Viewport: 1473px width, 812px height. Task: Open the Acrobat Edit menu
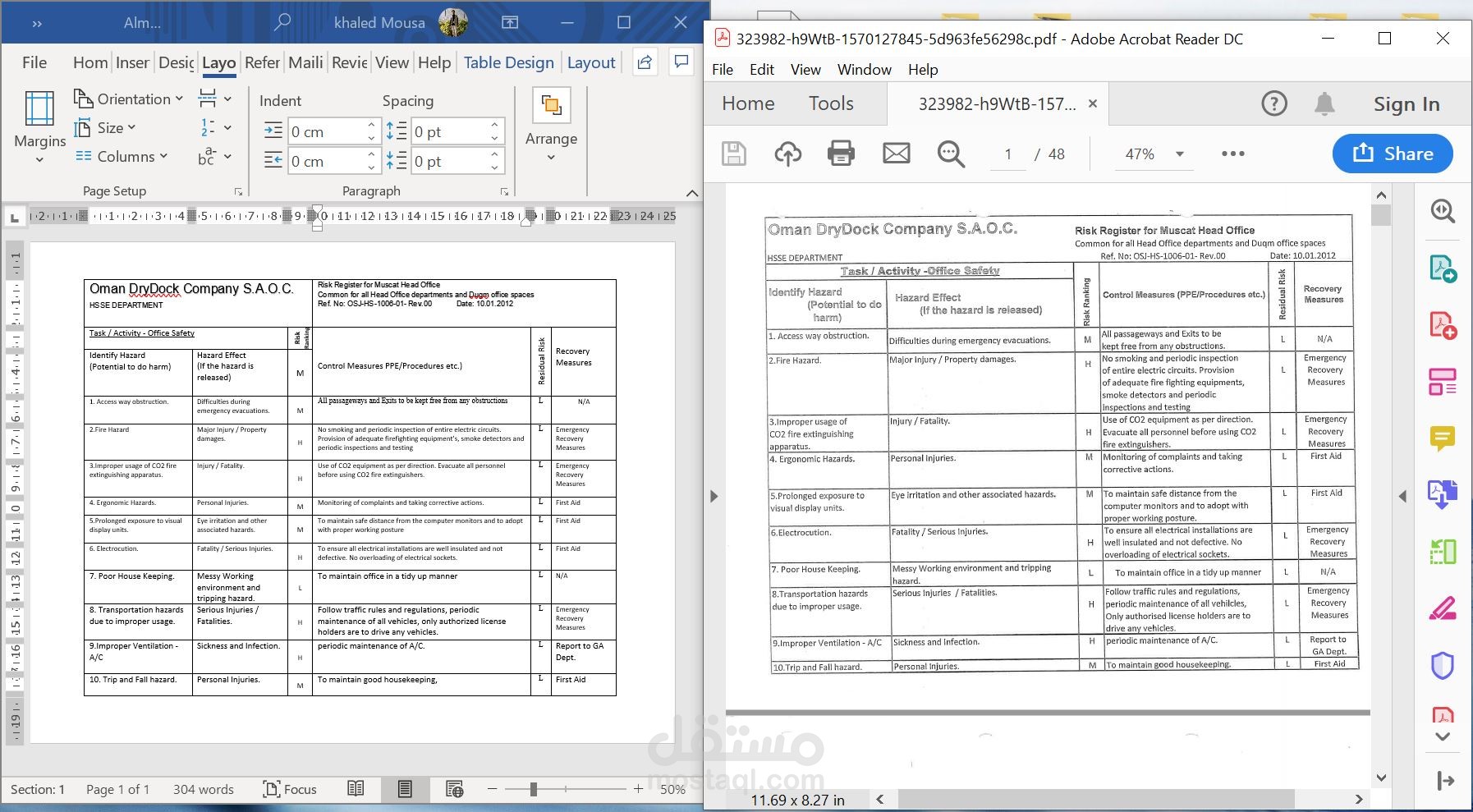tap(761, 70)
